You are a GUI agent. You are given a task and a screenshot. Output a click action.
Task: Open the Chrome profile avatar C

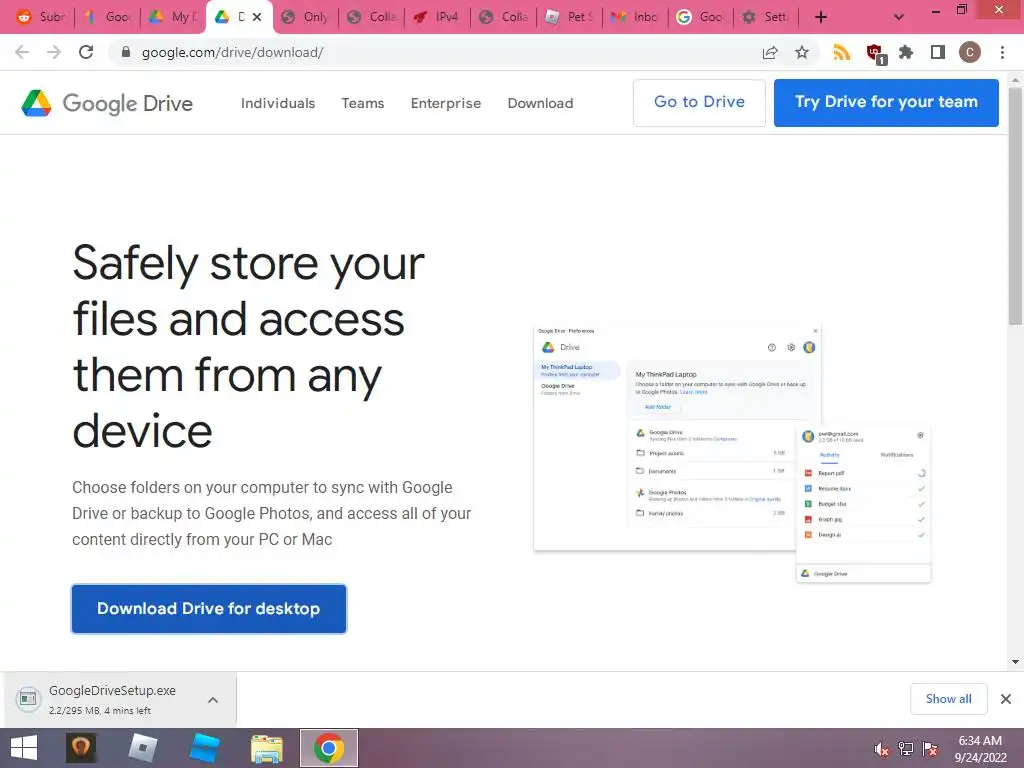[x=970, y=52]
